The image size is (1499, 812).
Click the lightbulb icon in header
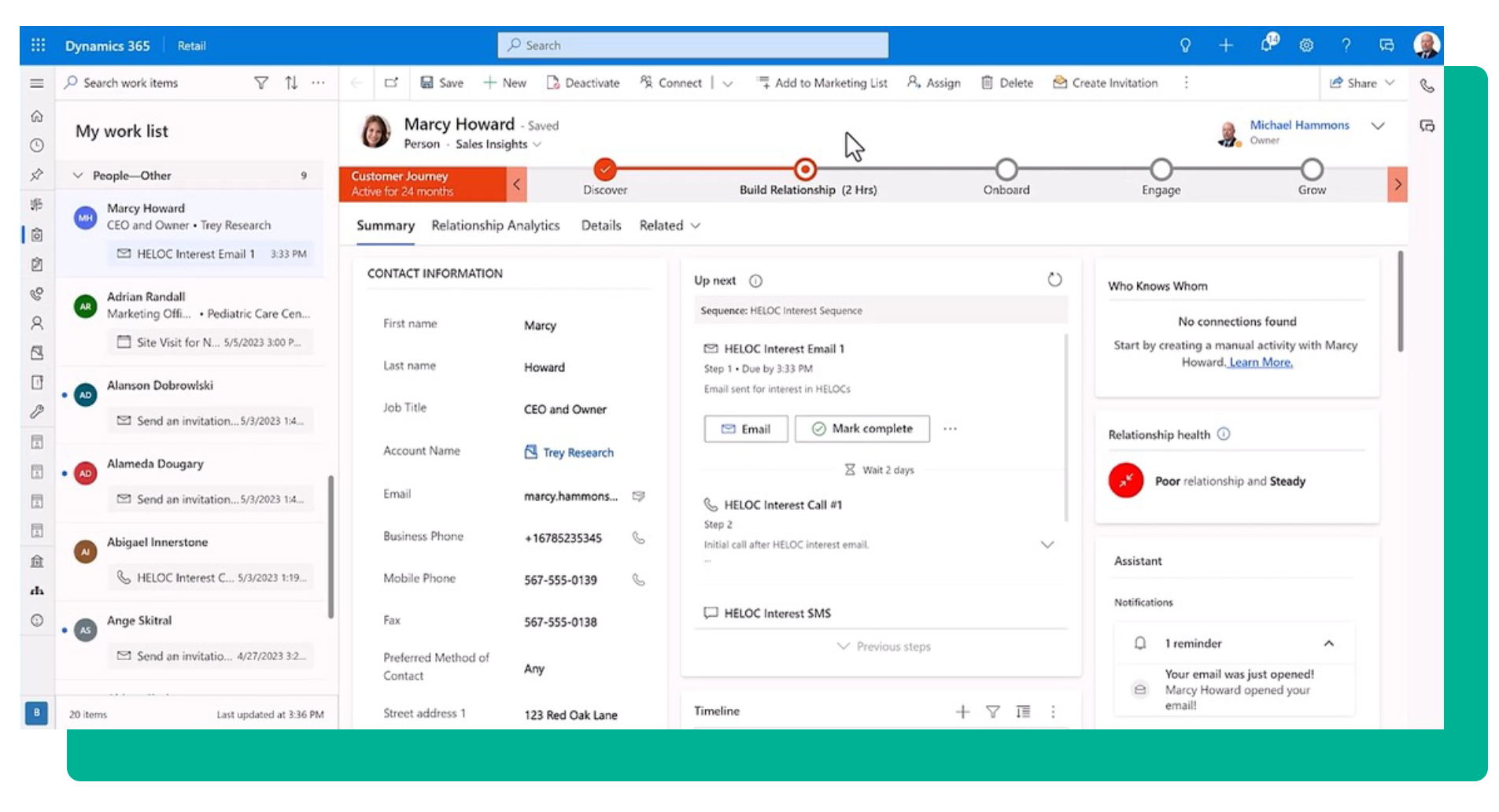pyautogui.click(x=1185, y=46)
